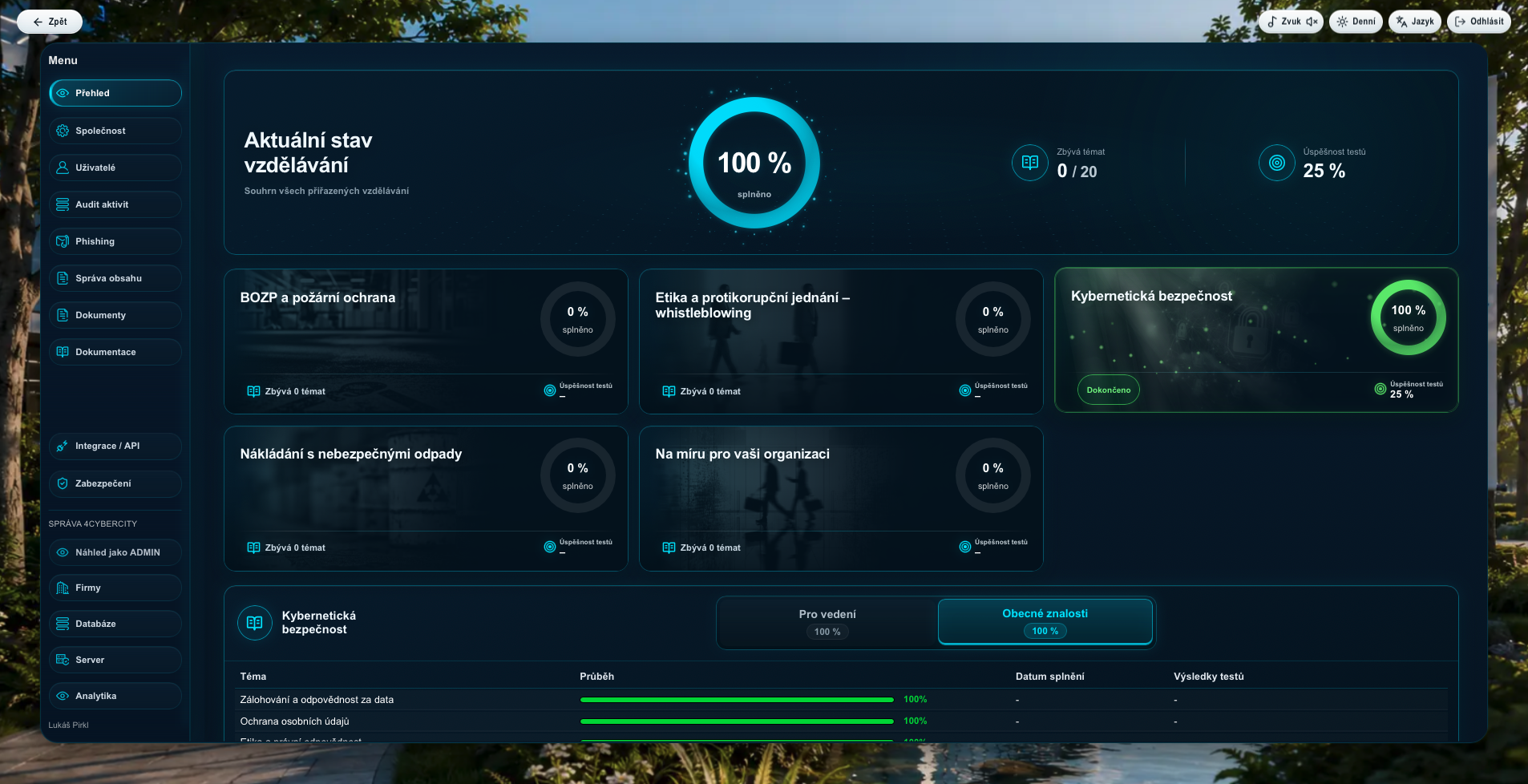Open the Etika a protikorupční jednání card
This screenshot has height=784, width=1528.
point(841,341)
